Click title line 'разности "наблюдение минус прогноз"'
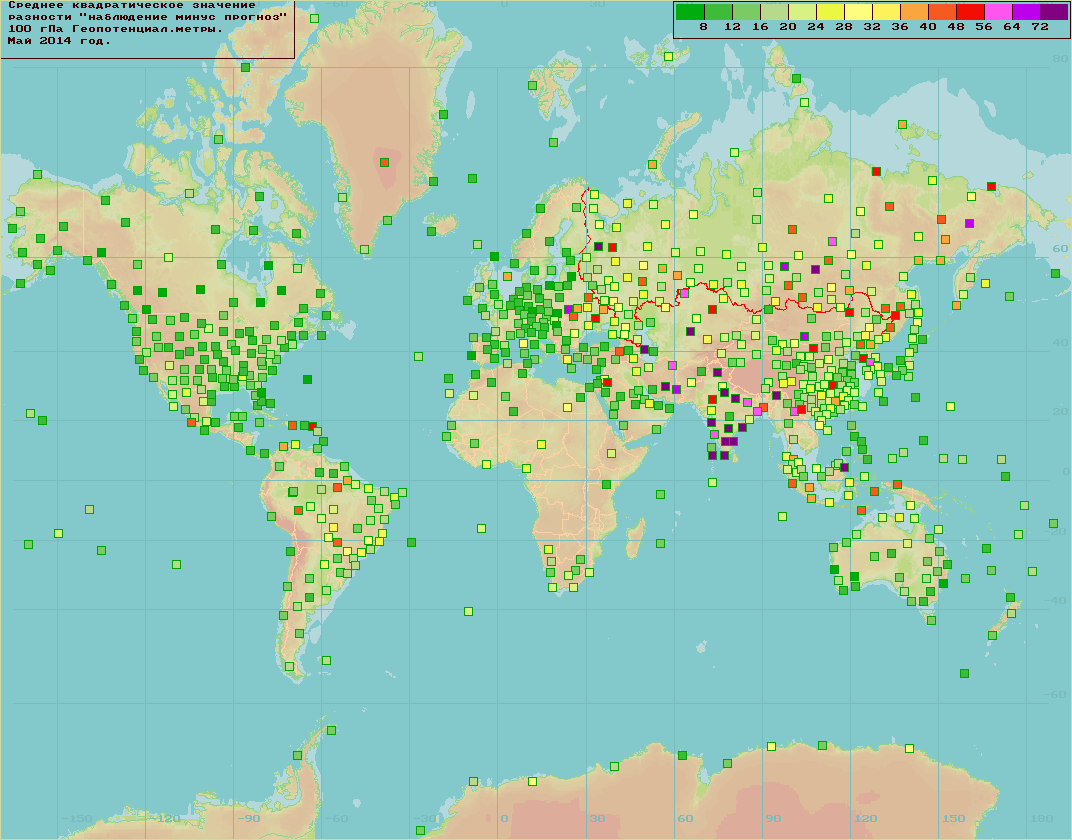Image resolution: width=1072 pixels, height=840 pixels. point(148,17)
